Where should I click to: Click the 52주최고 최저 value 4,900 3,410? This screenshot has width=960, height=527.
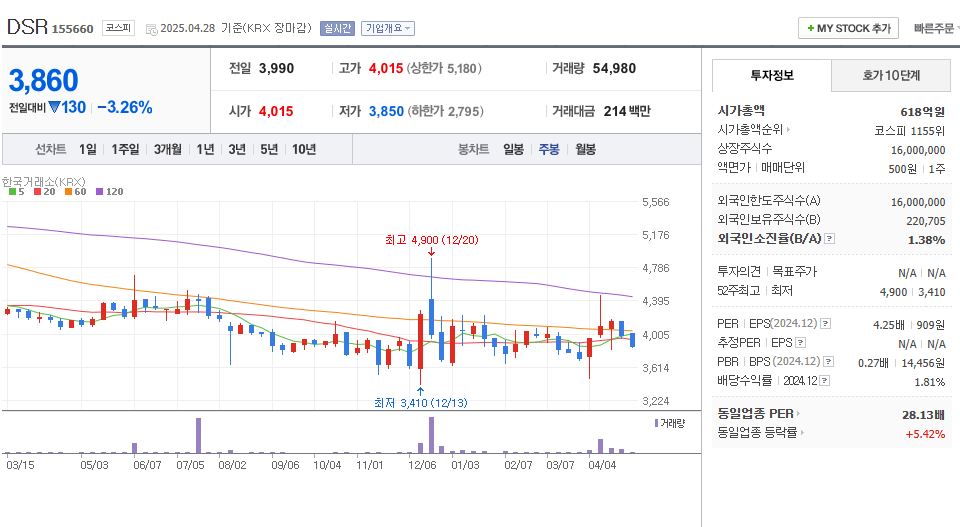tap(912, 292)
